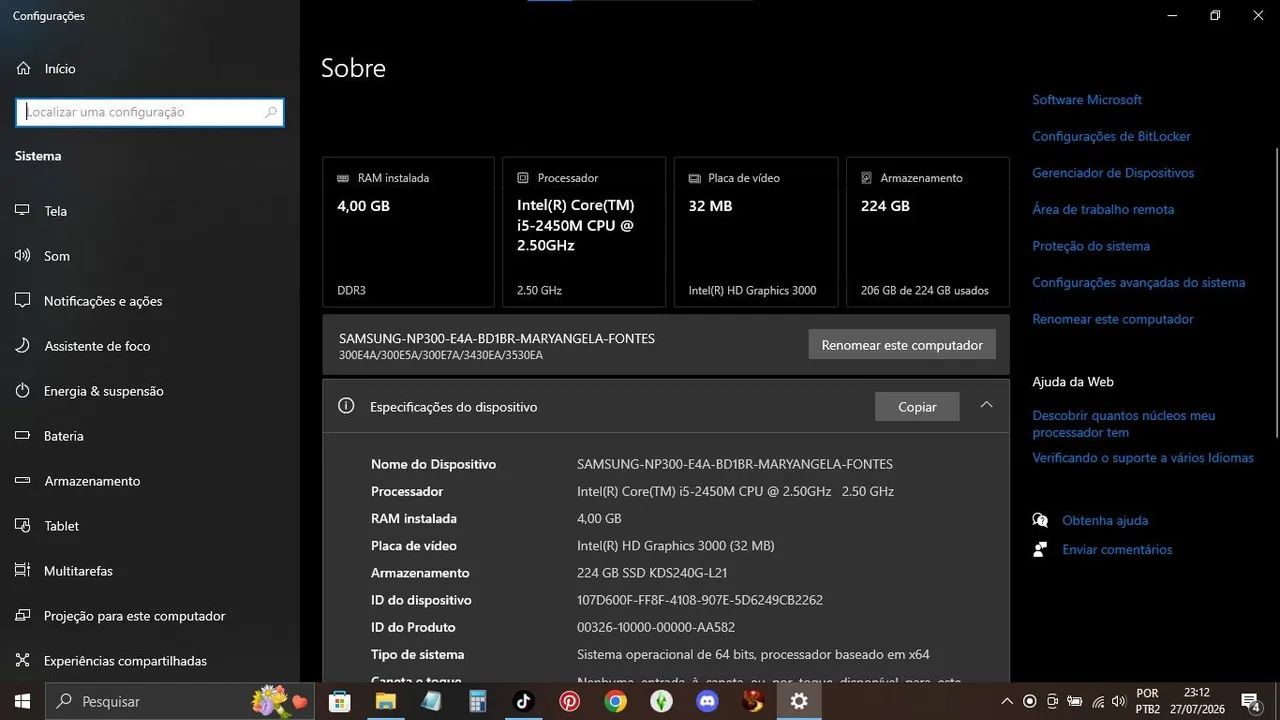The height and width of the screenshot is (720, 1280).
Task: Click the settings page vertical scrollbar
Action: (x=1275, y=293)
